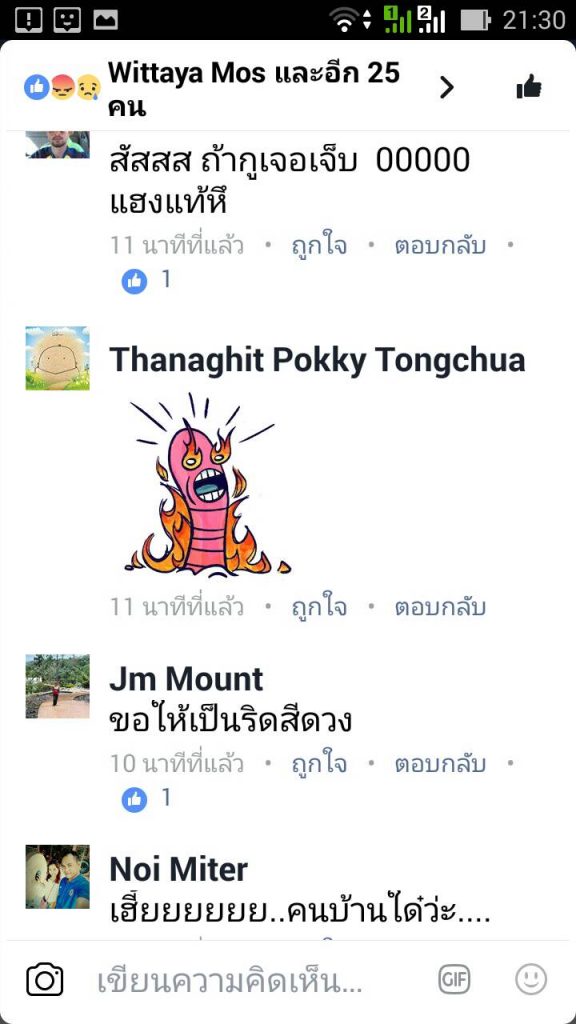
Task: Tap ตอบกลับ under Jm Mount's comment
Action: [440, 763]
